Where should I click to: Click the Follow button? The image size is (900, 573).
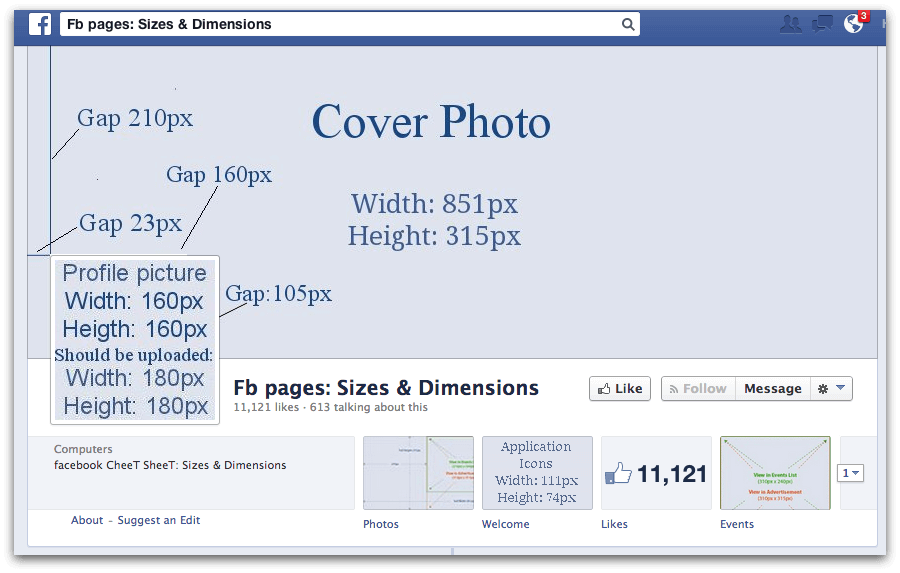(699, 389)
